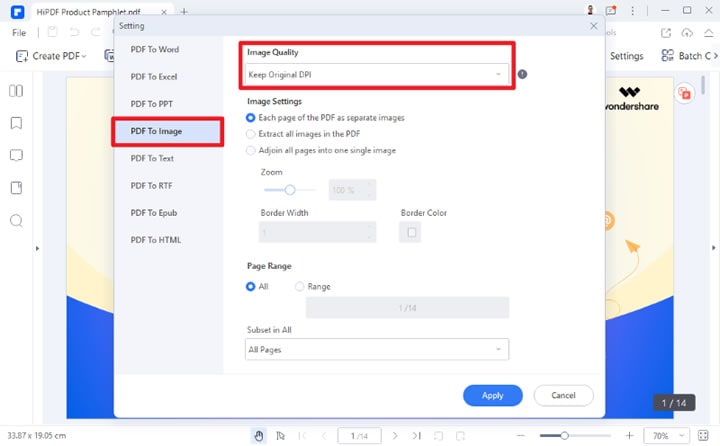
Task: Open the PDF To HTML settings
Action: pos(156,240)
